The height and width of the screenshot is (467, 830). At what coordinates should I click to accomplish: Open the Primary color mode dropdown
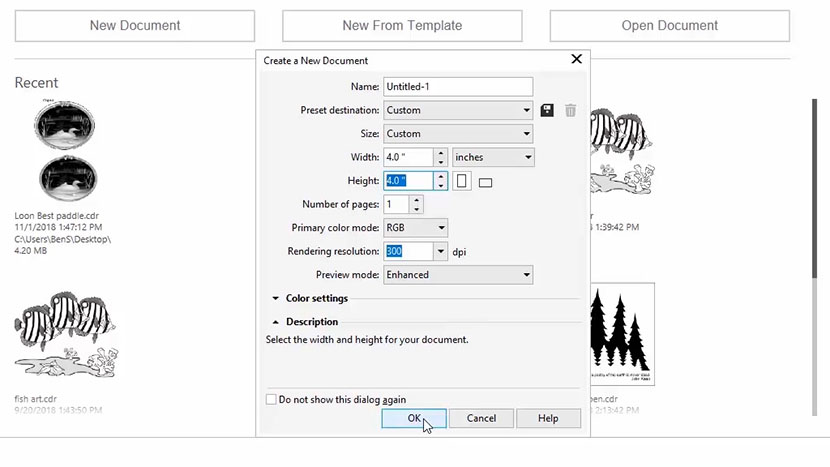point(415,228)
